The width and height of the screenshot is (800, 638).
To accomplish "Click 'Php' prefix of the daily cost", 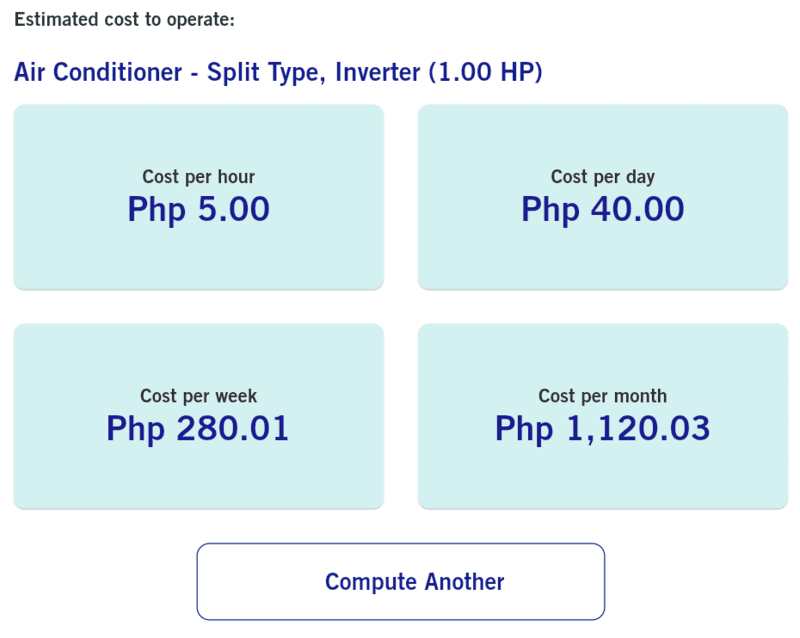I will click(550, 209).
